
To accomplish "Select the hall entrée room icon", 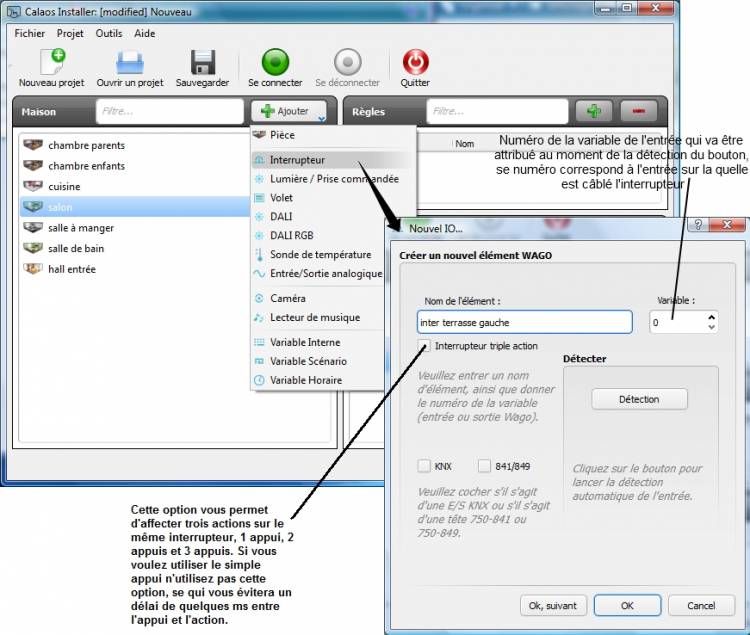I will coord(33,269).
